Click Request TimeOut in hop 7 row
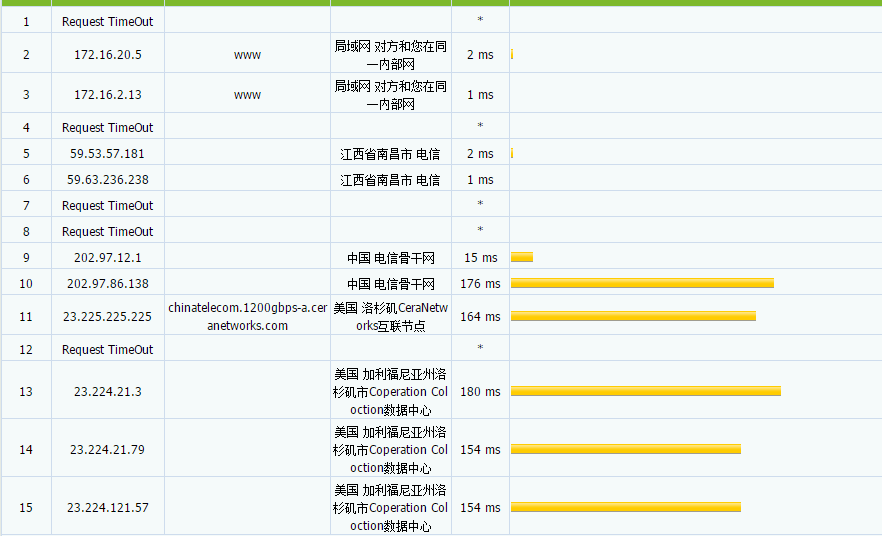 point(107,205)
